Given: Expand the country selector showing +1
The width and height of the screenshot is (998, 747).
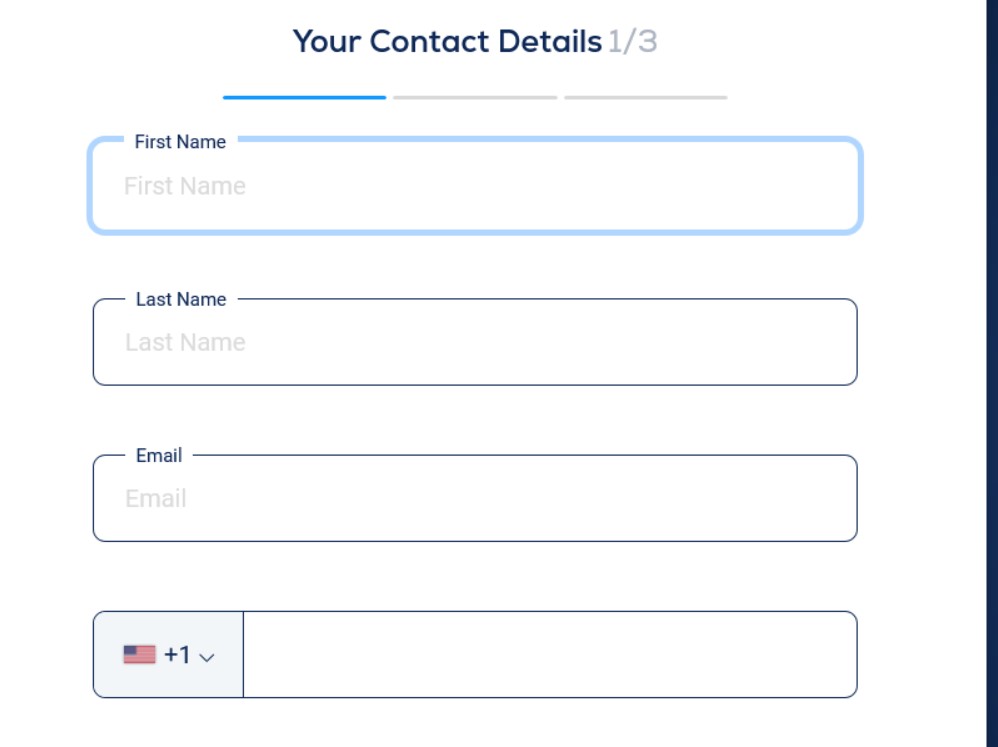Looking at the screenshot, I should coord(167,654).
